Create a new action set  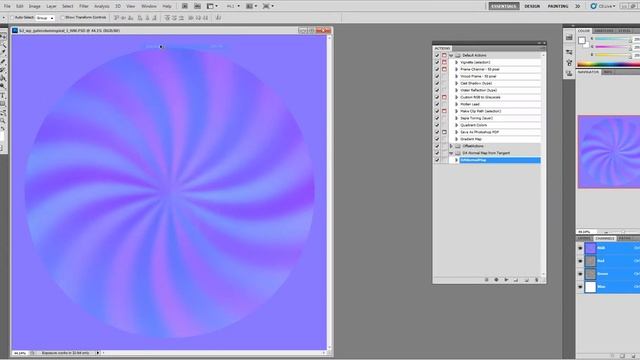(x=516, y=280)
